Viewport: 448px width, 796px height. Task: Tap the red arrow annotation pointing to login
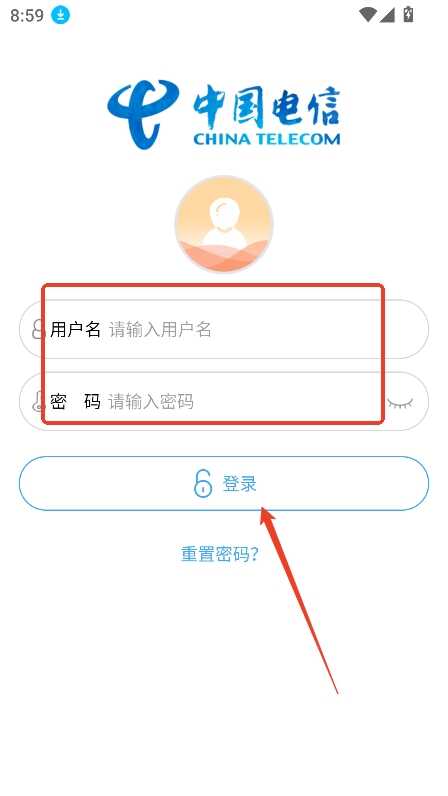[299, 600]
